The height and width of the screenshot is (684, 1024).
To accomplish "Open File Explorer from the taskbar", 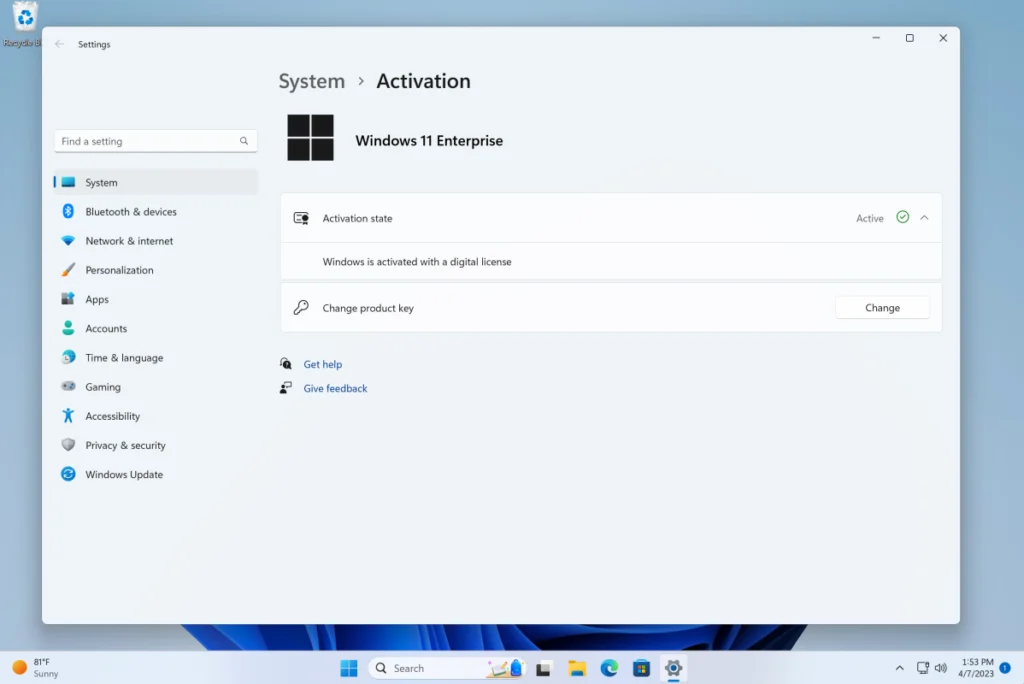I will pyautogui.click(x=577, y=668).
